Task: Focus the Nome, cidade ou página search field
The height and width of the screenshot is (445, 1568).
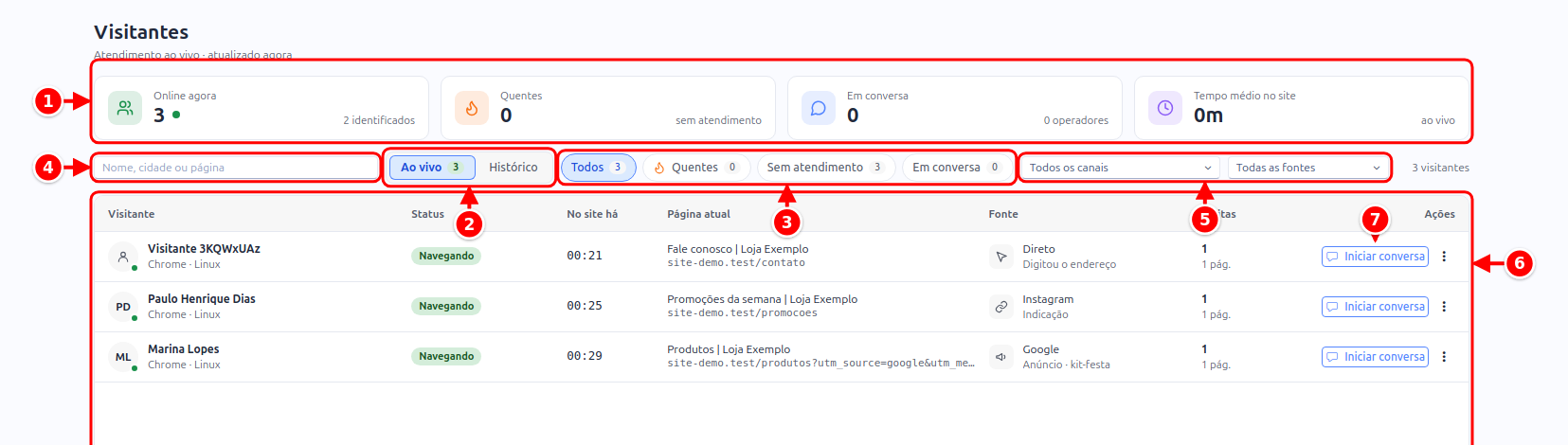Action: (236, 168)
